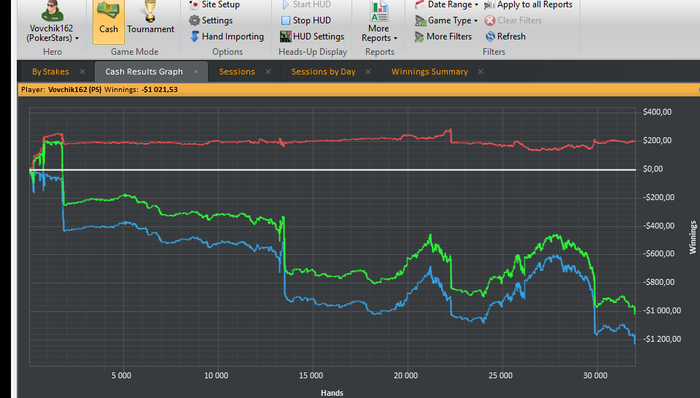The image size is (700, 398).
Task: Click the -$600,00 axis label
Action: [658, 253]
